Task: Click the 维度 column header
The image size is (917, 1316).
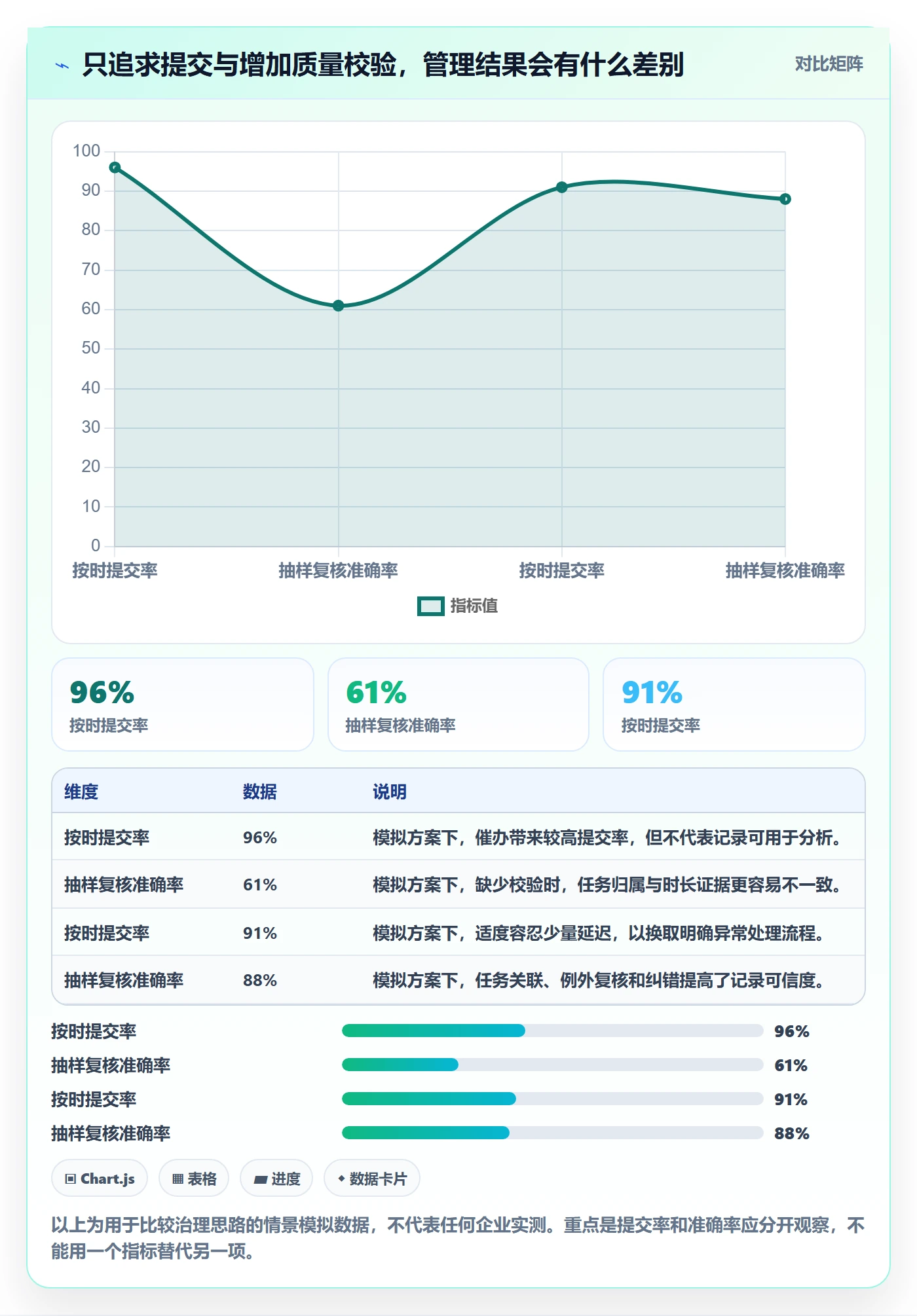Action: click(81, 792)
